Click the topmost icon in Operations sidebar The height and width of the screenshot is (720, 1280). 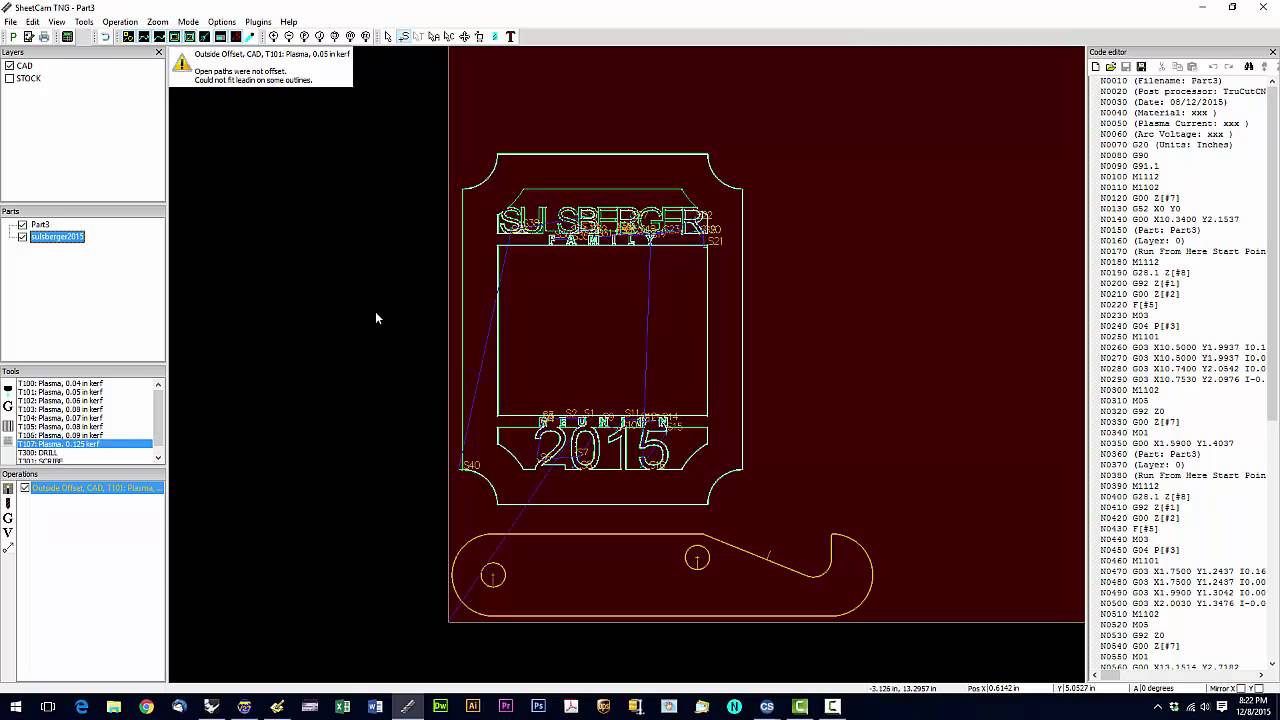point(8,488)
